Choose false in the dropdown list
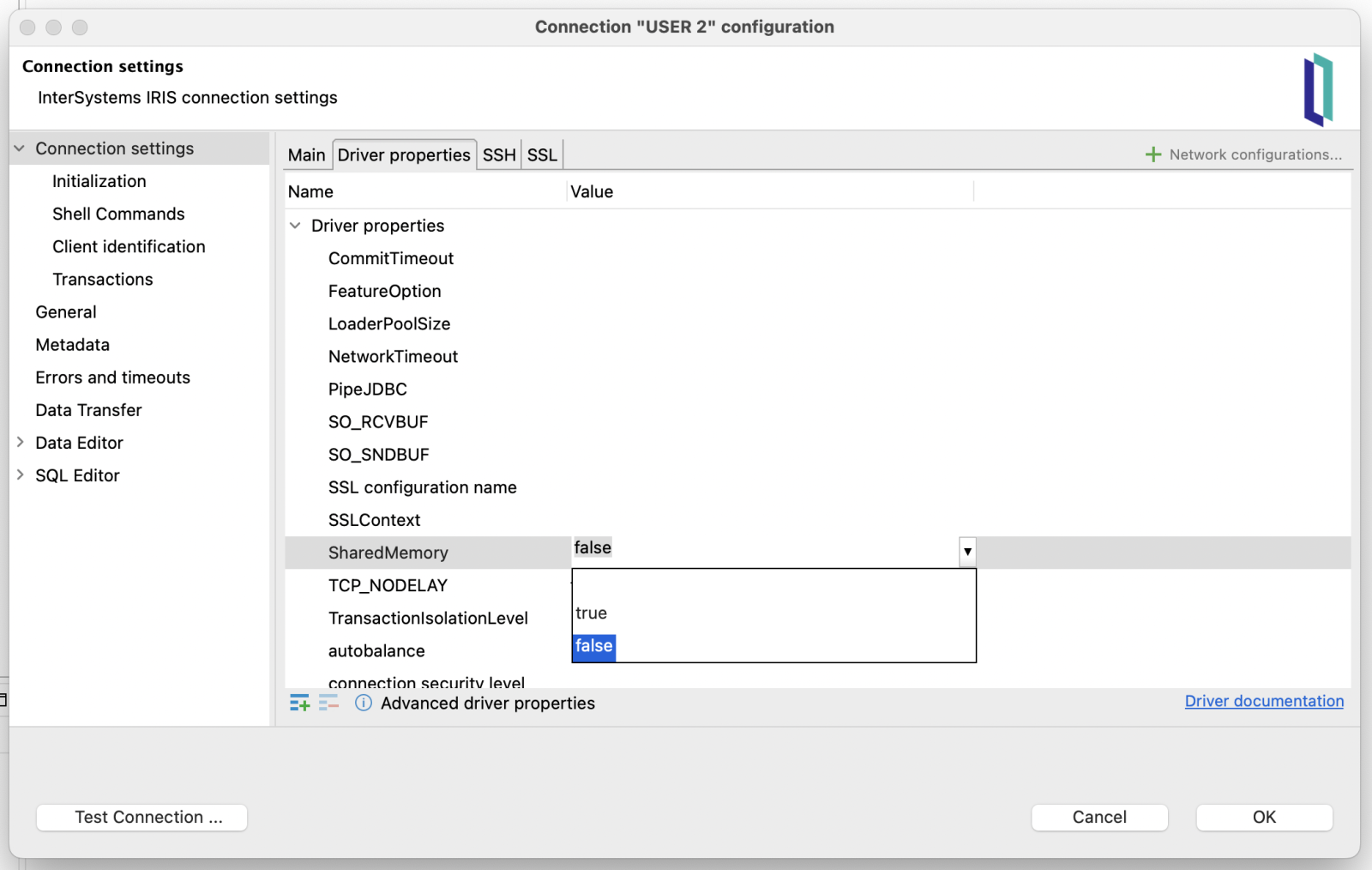This screenshot has width=1372, height=870. 773,646
